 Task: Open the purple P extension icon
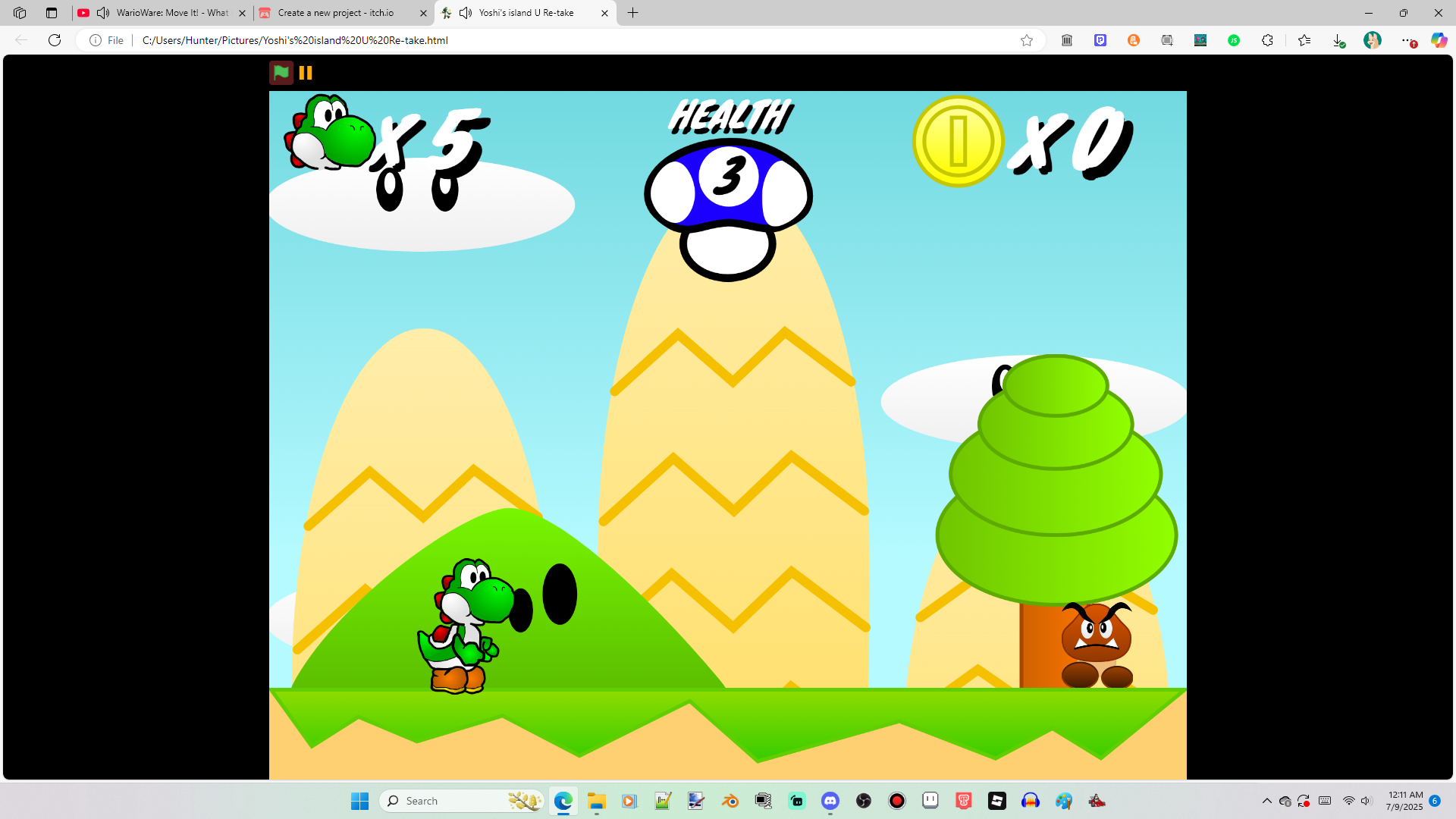[1100, 40]
